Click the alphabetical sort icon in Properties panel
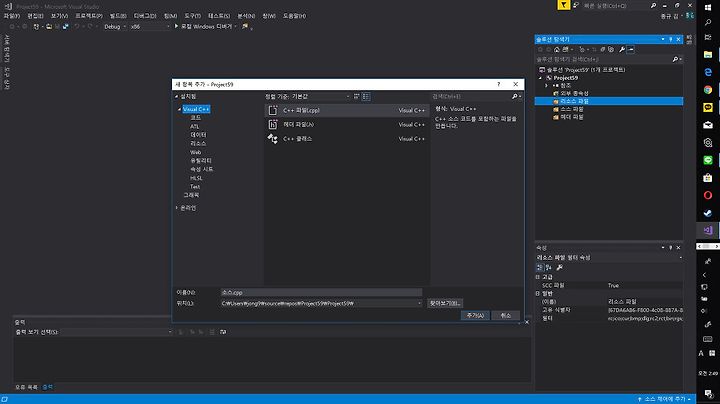The width and height of the screenshot is (720, 404). (549, 267)
